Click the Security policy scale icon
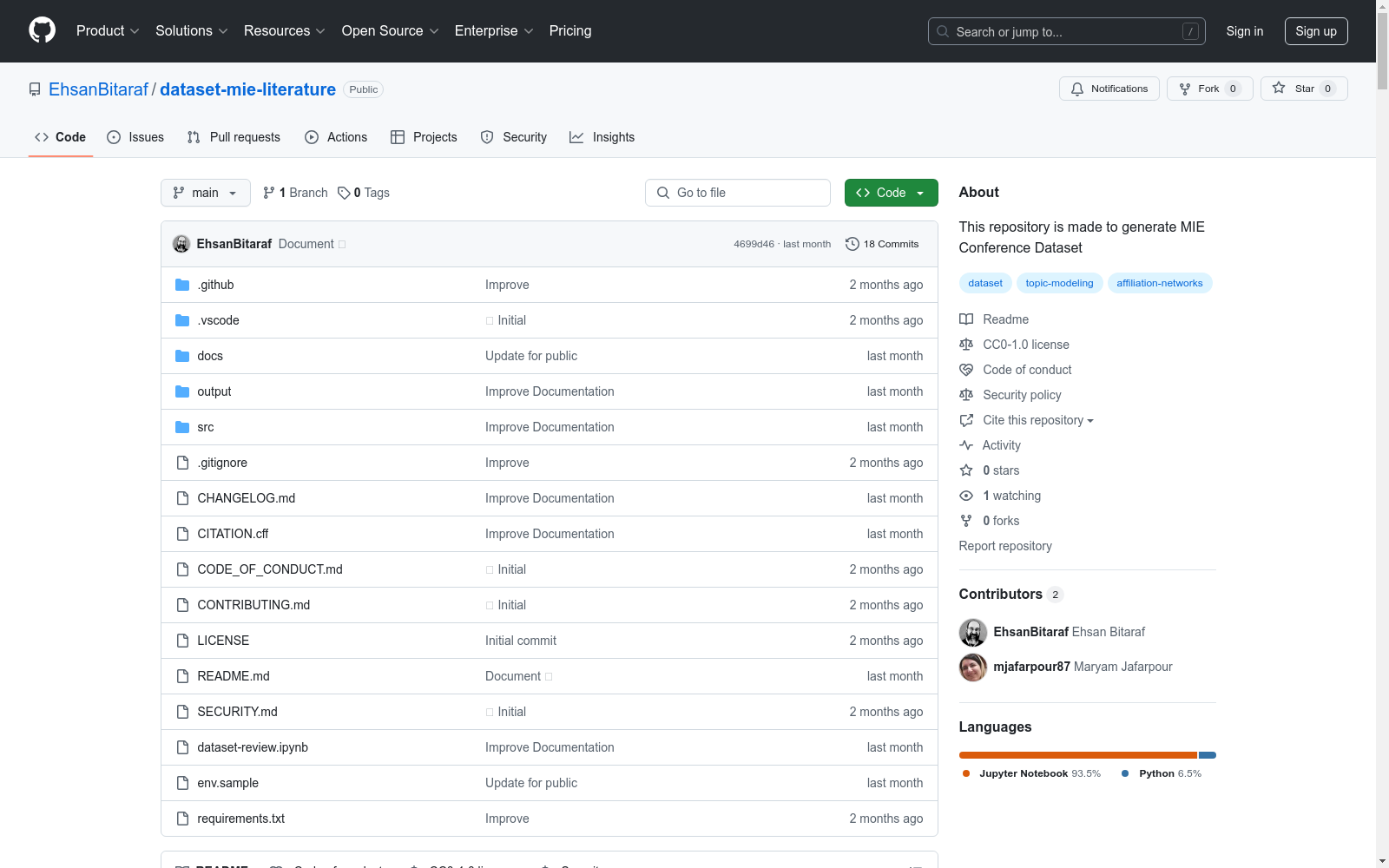 pyautogui.click(x=966, y=395)
